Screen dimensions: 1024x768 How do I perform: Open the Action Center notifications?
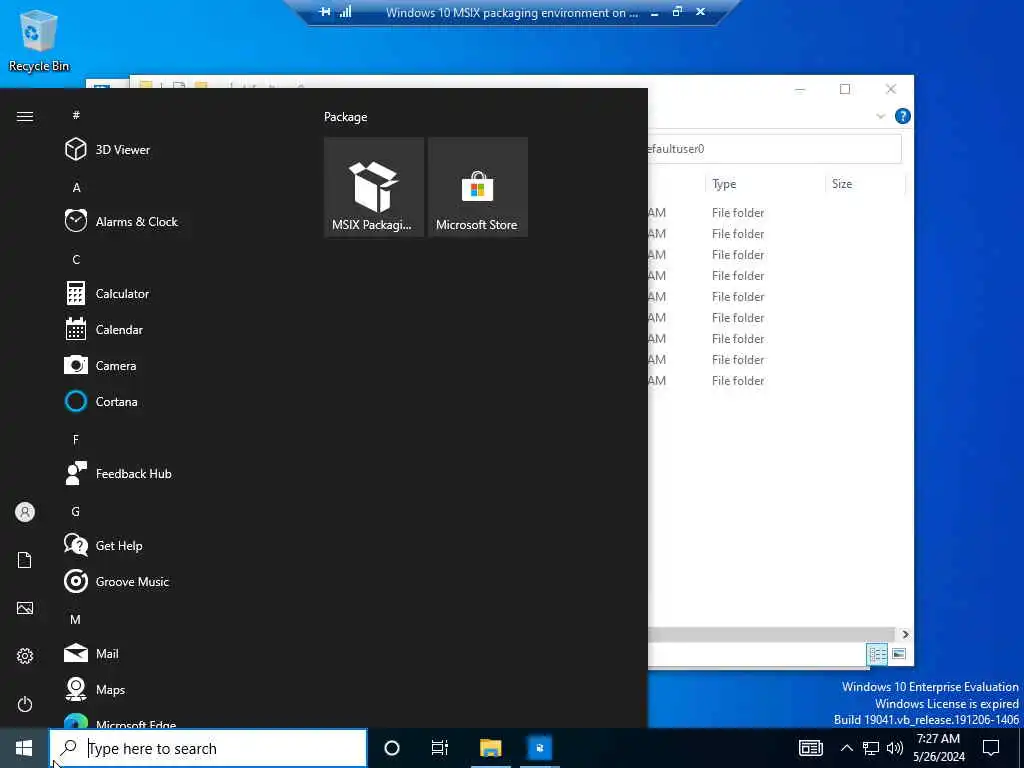(x=991, y=748)
